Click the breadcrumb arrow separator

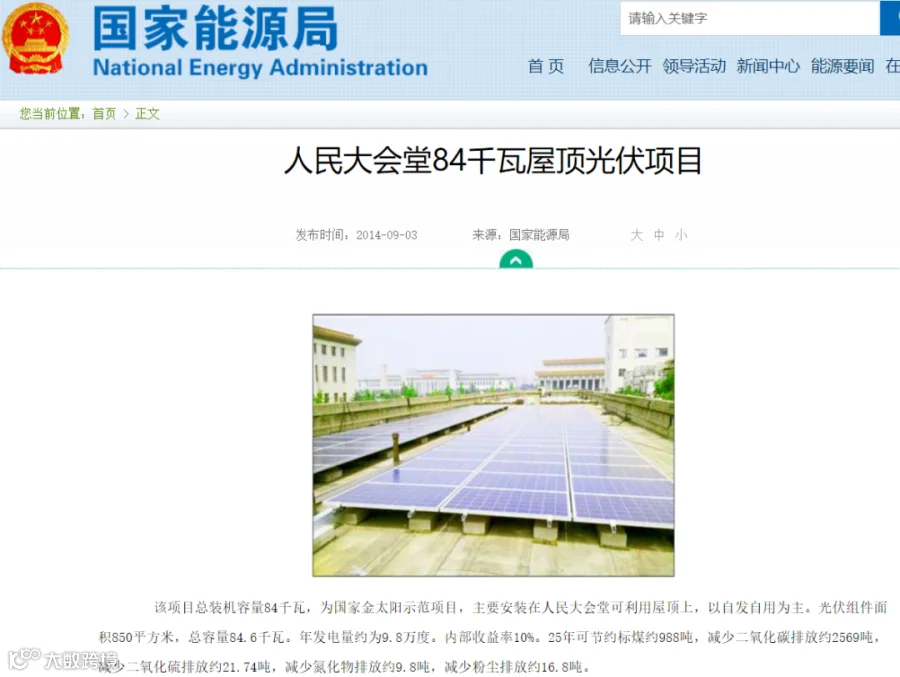pyautogui.click(x=126, y=114)
